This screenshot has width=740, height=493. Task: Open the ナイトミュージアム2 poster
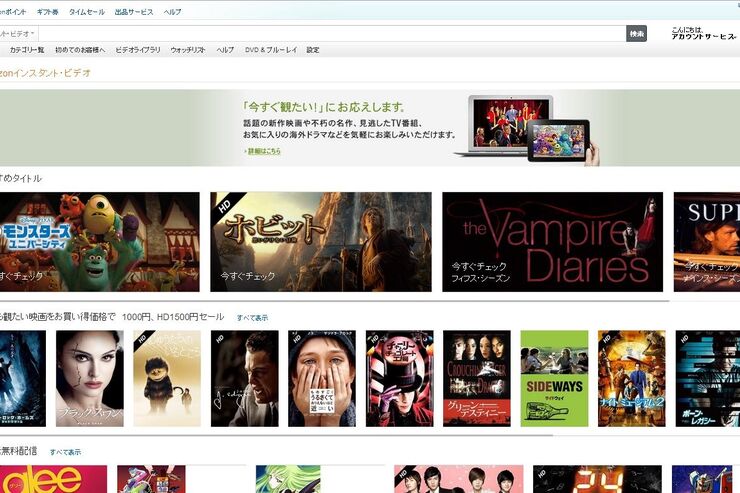[x=631, y=378]
